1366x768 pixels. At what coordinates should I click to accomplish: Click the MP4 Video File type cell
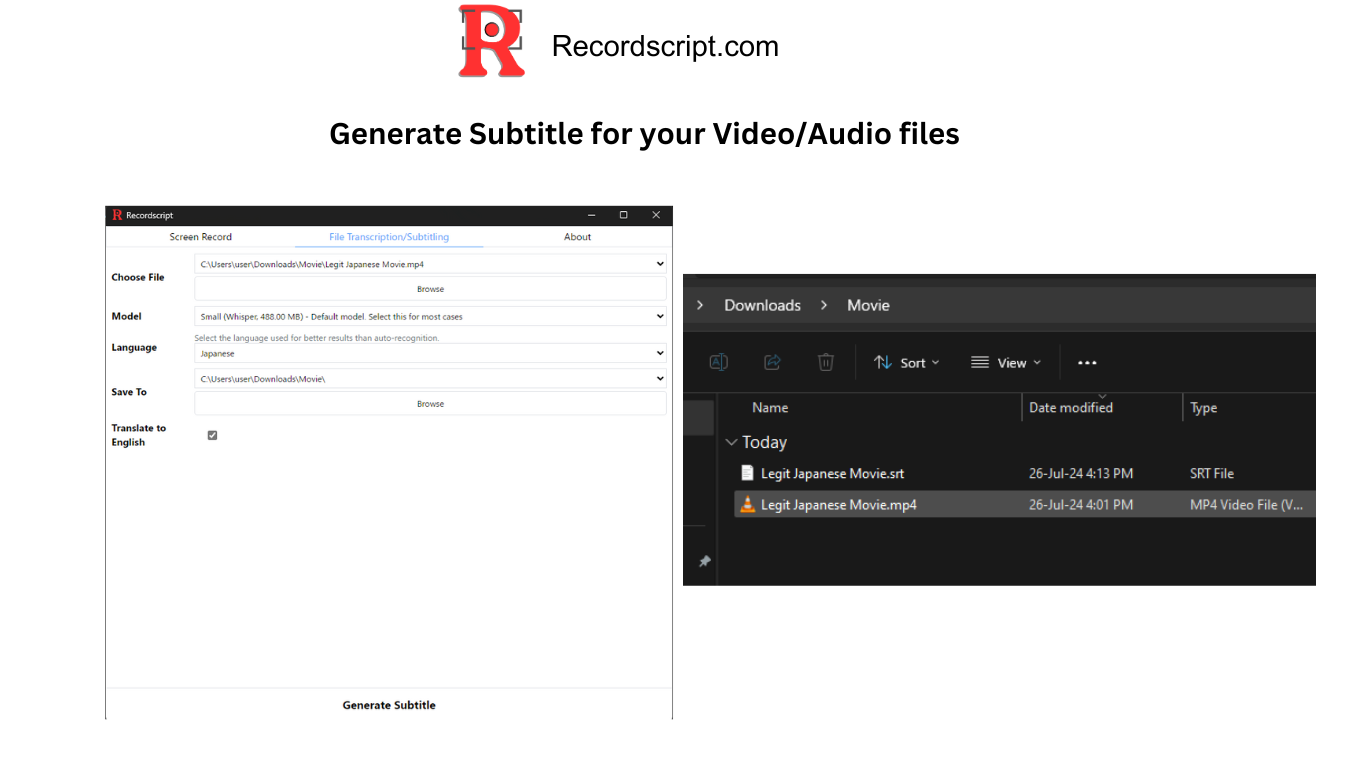pos(1247,505)
